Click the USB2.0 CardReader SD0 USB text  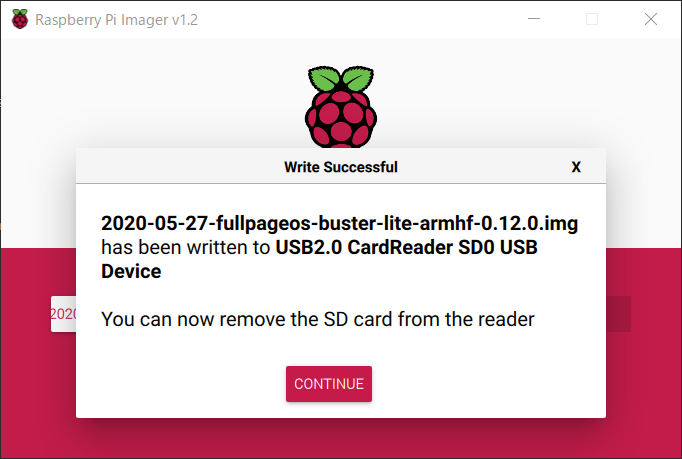(407, 247)
